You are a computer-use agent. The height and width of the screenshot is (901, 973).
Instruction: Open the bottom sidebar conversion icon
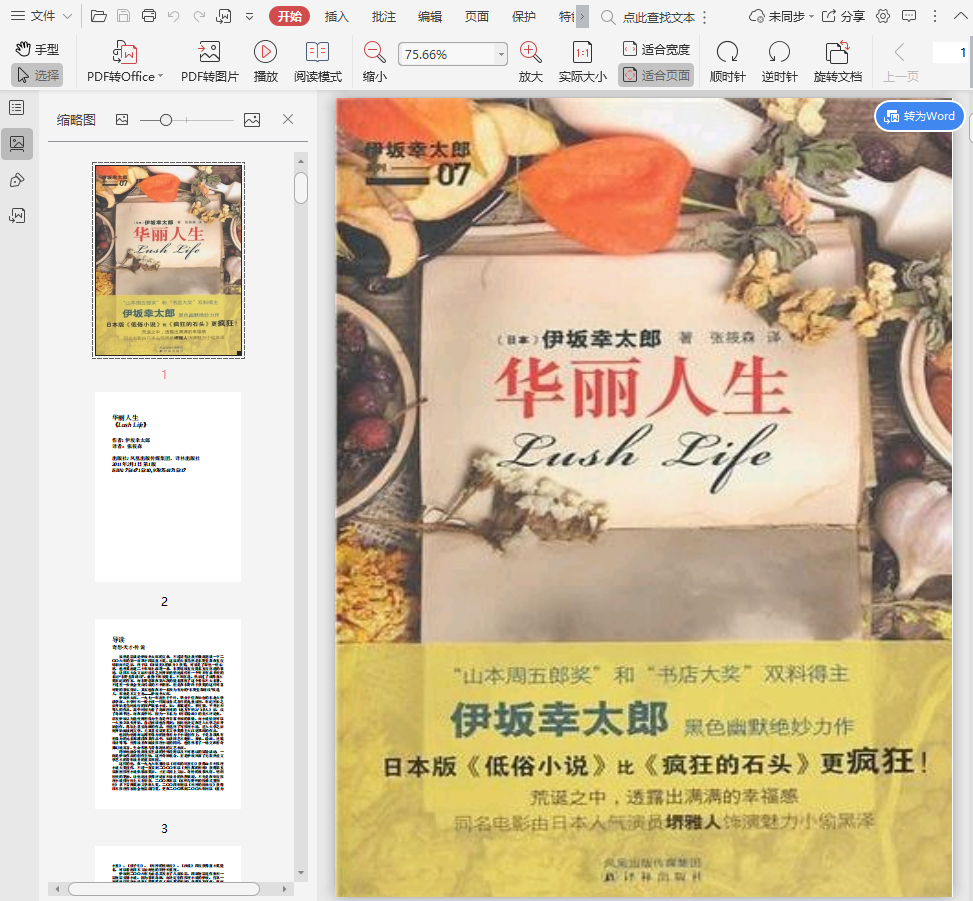pyautogui.click(x=17, y=215)
